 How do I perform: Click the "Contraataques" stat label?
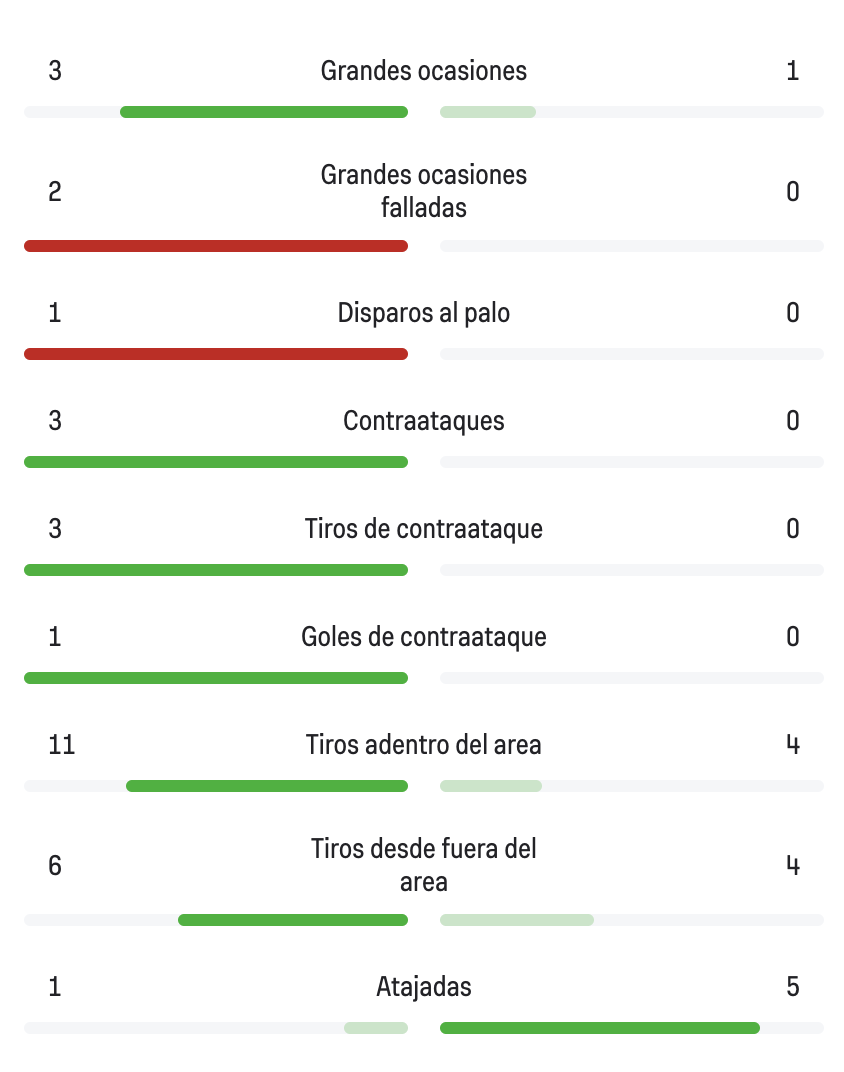423,421
